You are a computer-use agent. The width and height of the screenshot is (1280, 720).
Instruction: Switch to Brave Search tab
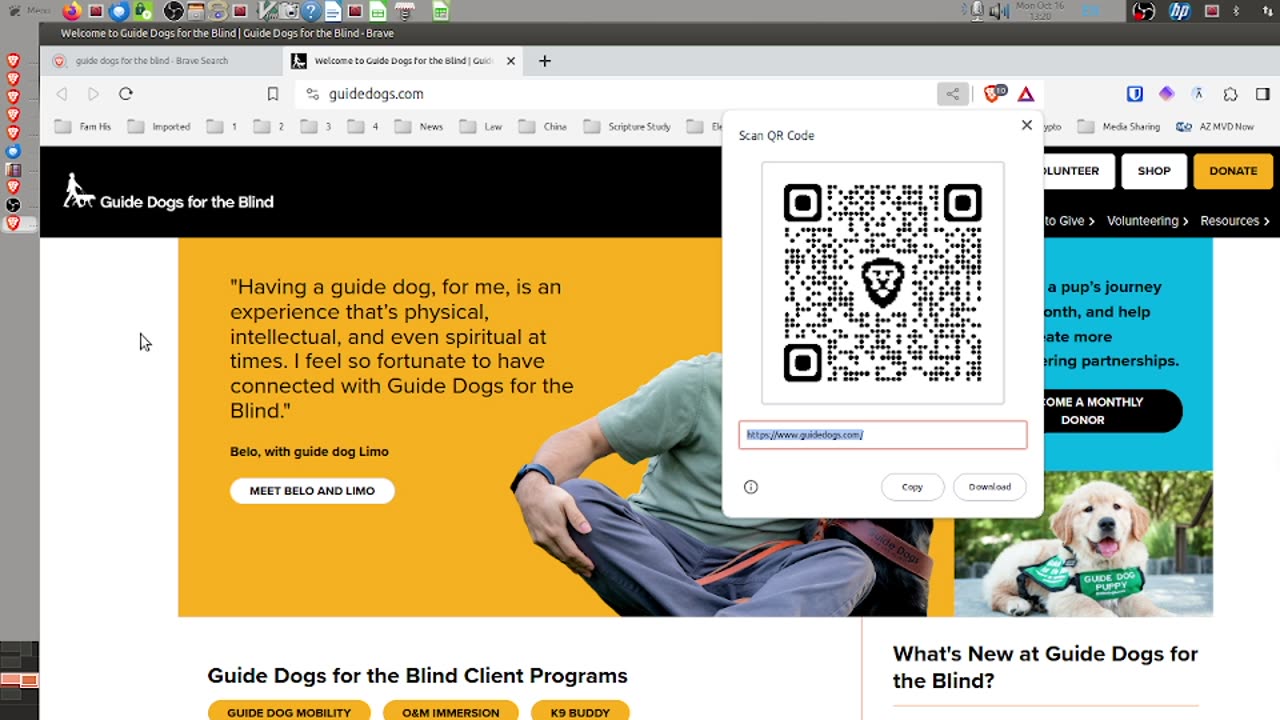coord(160,61)
